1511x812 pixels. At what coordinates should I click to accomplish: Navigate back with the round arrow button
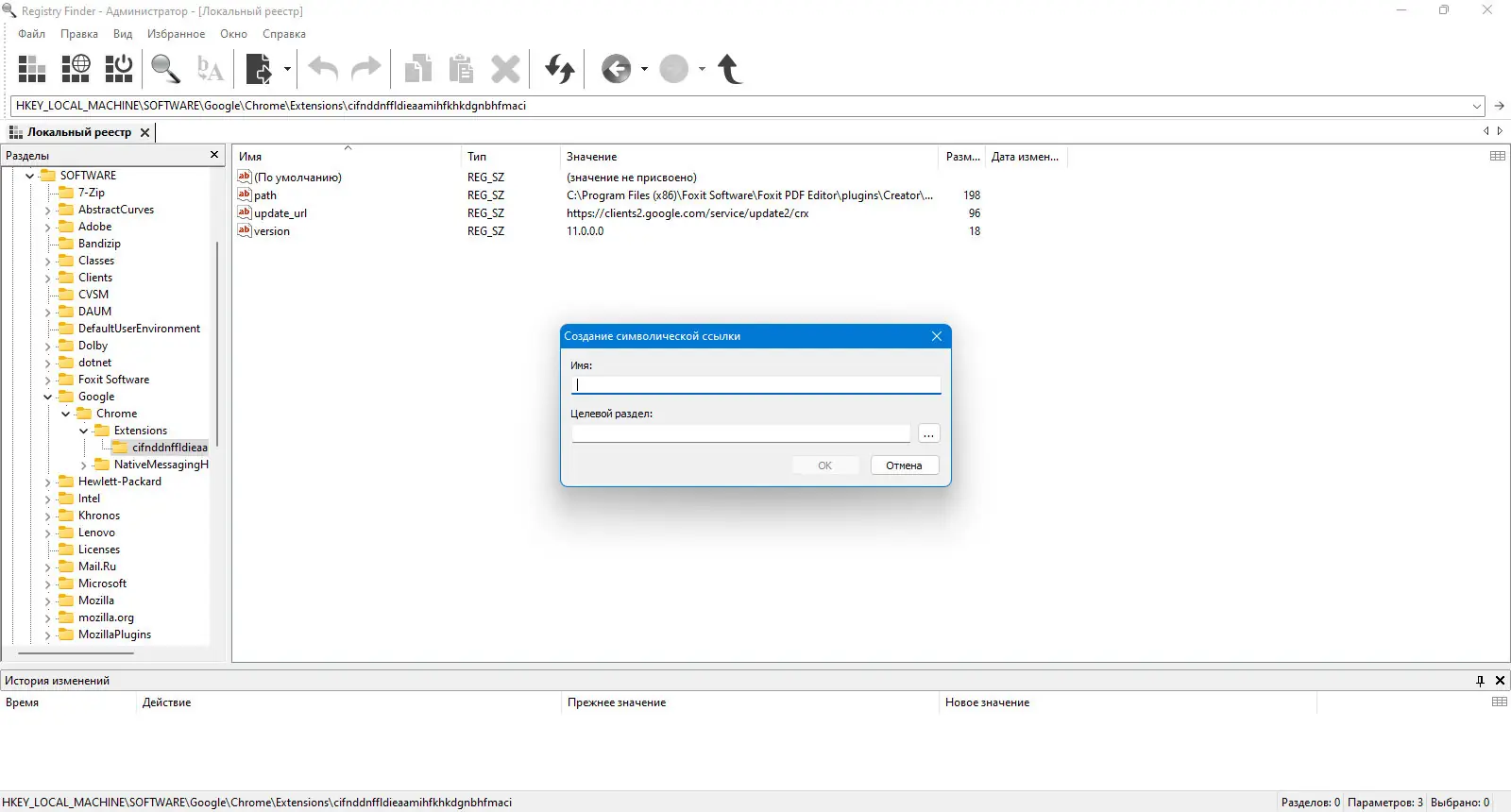[x=616, y=69]
